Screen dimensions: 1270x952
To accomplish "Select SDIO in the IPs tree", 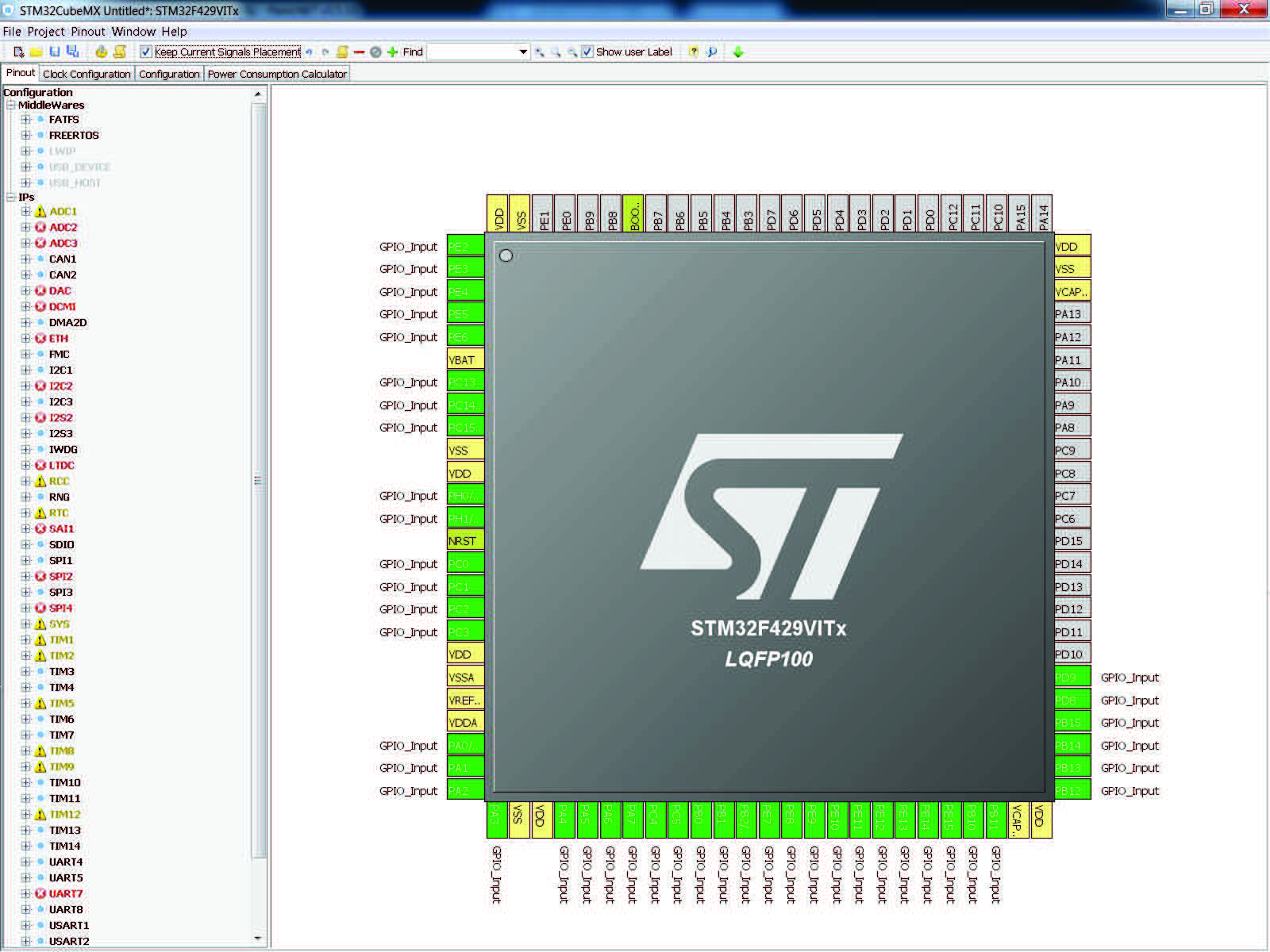I will coord(62,545).
